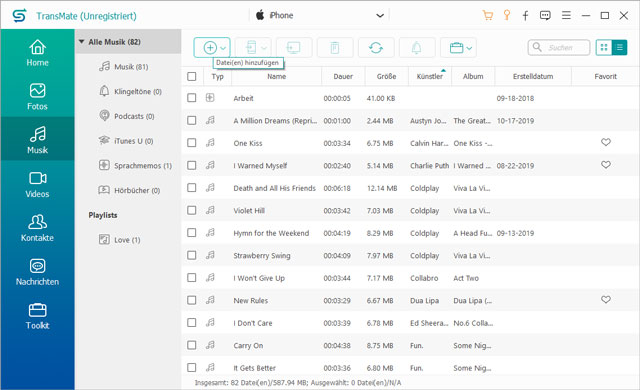The image size is (640, 390).
Task: Open the Facebook icon link
Action: click(x=525, y=16)
